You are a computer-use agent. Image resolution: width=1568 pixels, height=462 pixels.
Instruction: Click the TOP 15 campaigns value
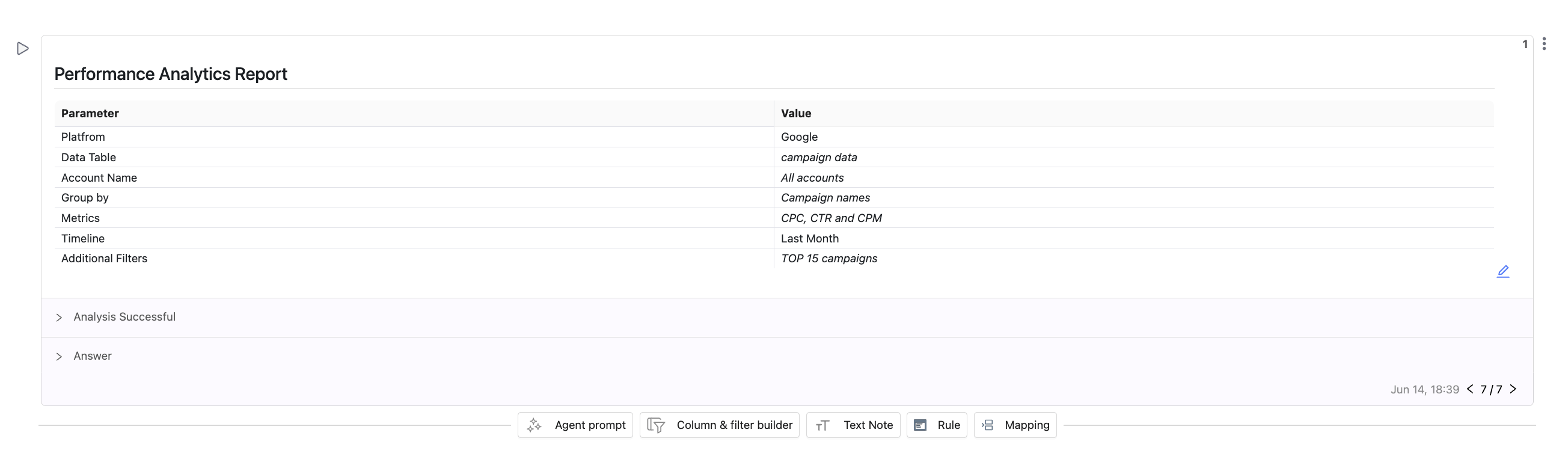click(x=829, y=259)
